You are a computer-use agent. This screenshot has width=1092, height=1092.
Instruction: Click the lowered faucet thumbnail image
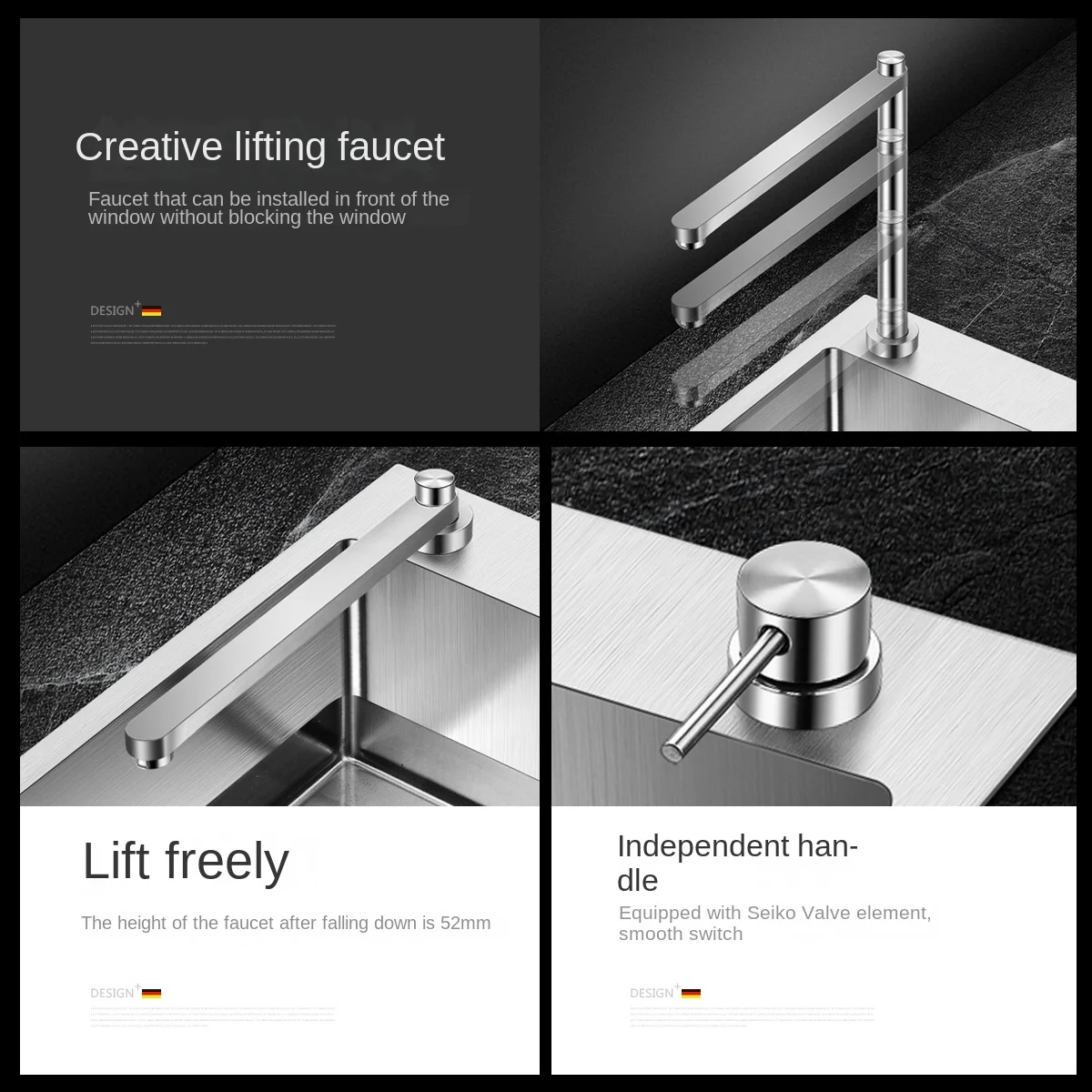click(279, 626)
